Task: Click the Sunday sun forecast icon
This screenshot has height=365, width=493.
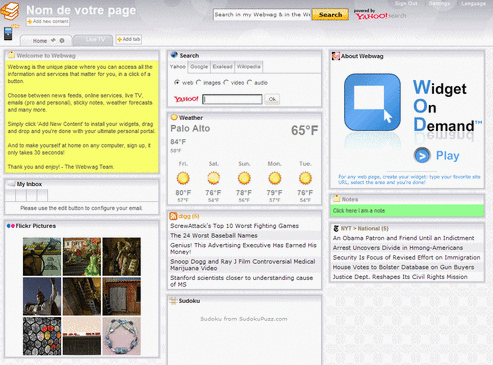Action: [244, 178]
